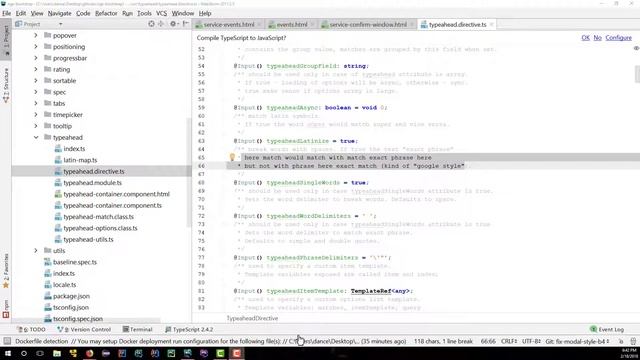The width and height of the screenshot is (640, 360).
Task: Switch to the events.html tab
Action: (292, 24)
